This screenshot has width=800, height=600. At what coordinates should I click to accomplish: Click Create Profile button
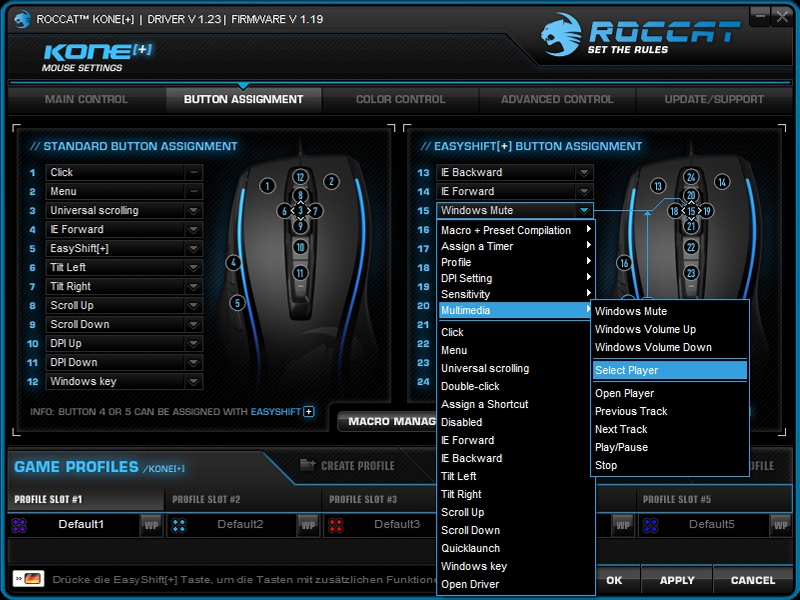(x=347, y=465)
